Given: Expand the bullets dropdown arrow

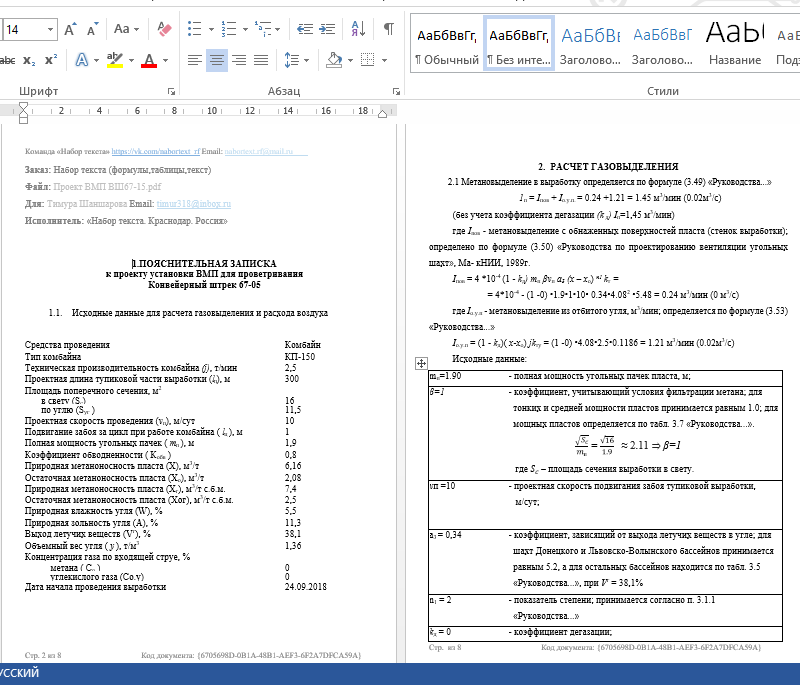Looking at the screenshot, I should point(211,30).
